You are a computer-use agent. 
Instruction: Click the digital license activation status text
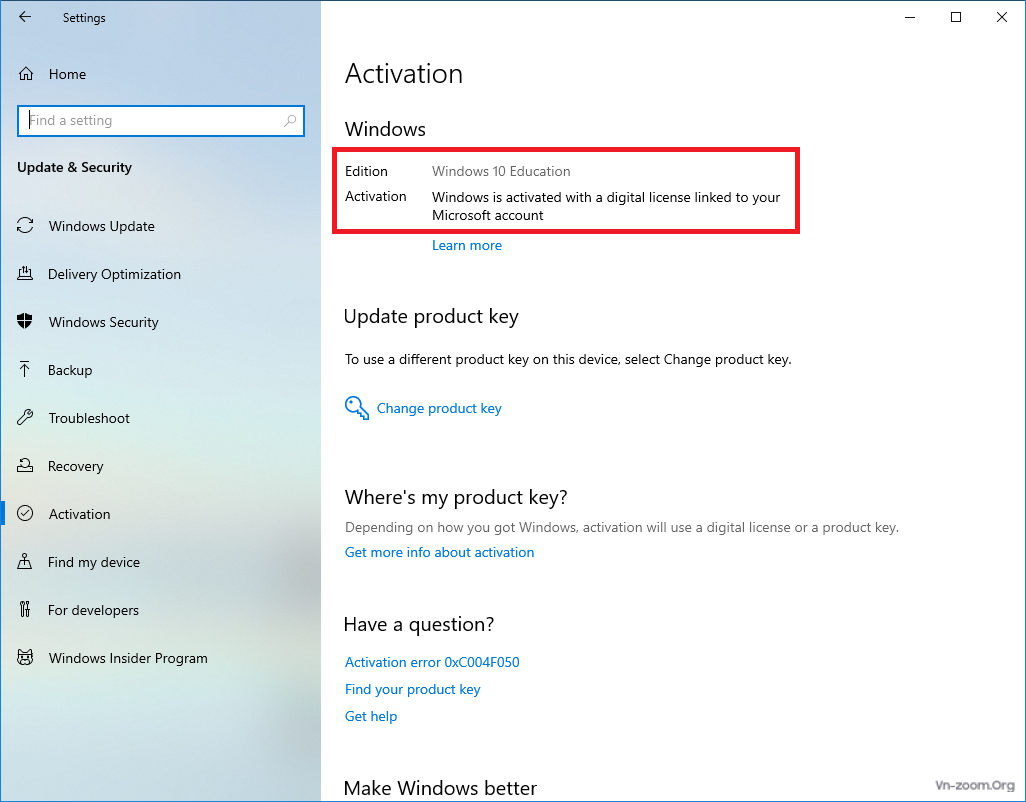(x=606, y=206)
